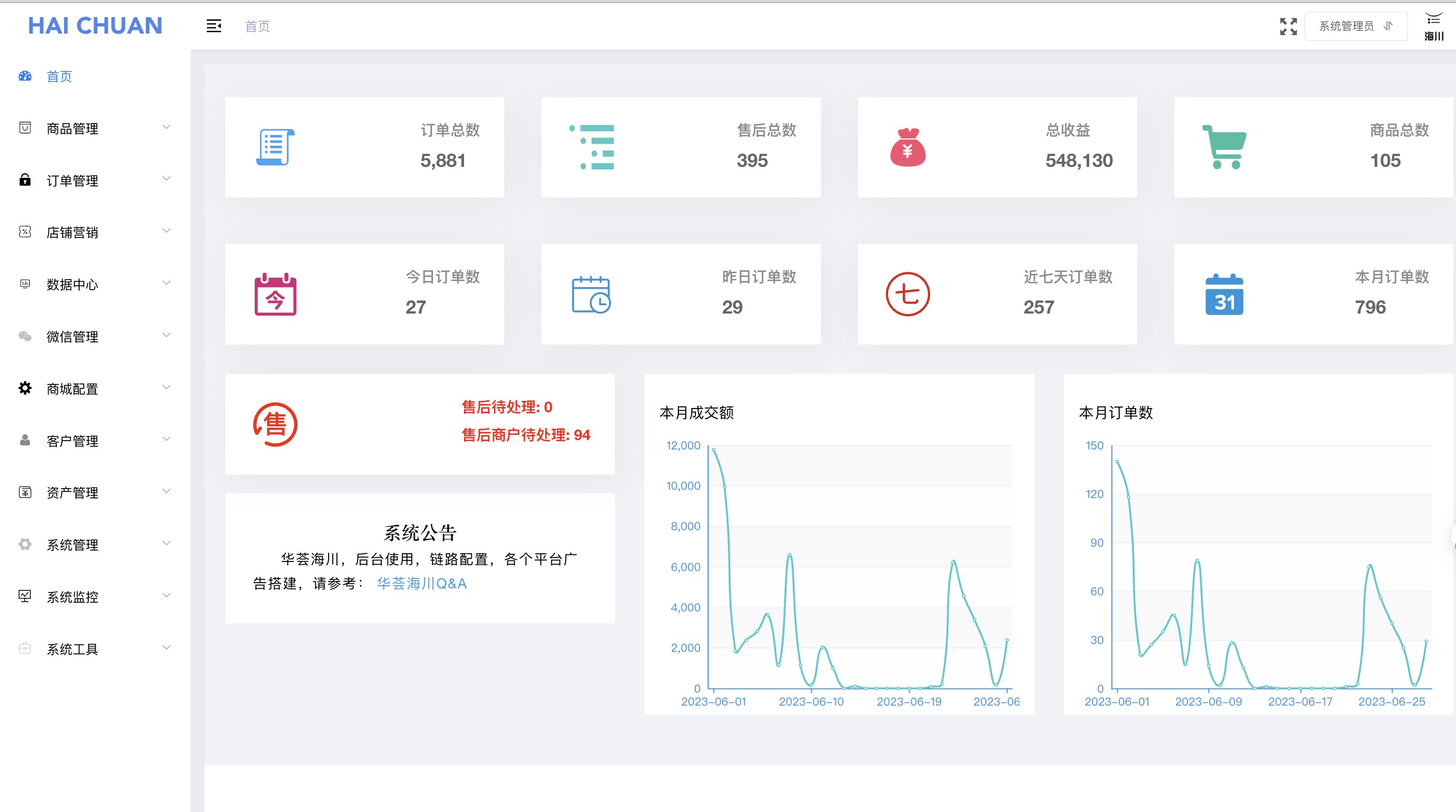
Task: Click the 数据中心 monitor icon
Action: tap(25, 284)
